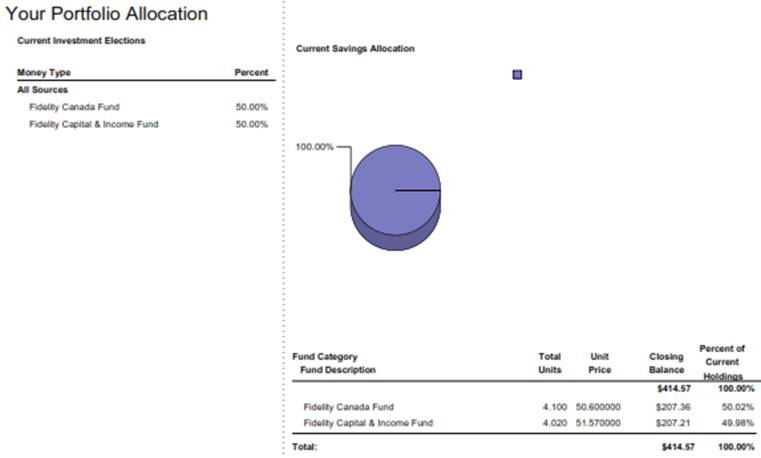Viewport: 761px width, 458px height.
Task: Click the Current Investment Elections heading
Action: point(81,41)
